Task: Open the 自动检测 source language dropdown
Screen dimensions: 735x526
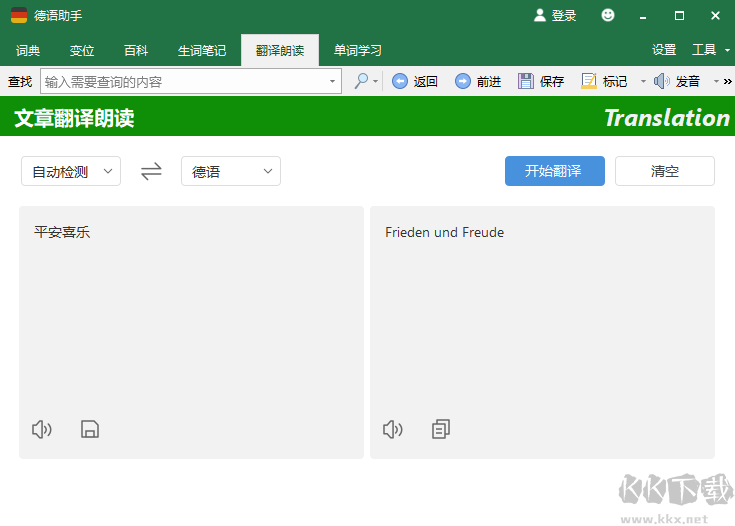Action: (x=71, y=172)
